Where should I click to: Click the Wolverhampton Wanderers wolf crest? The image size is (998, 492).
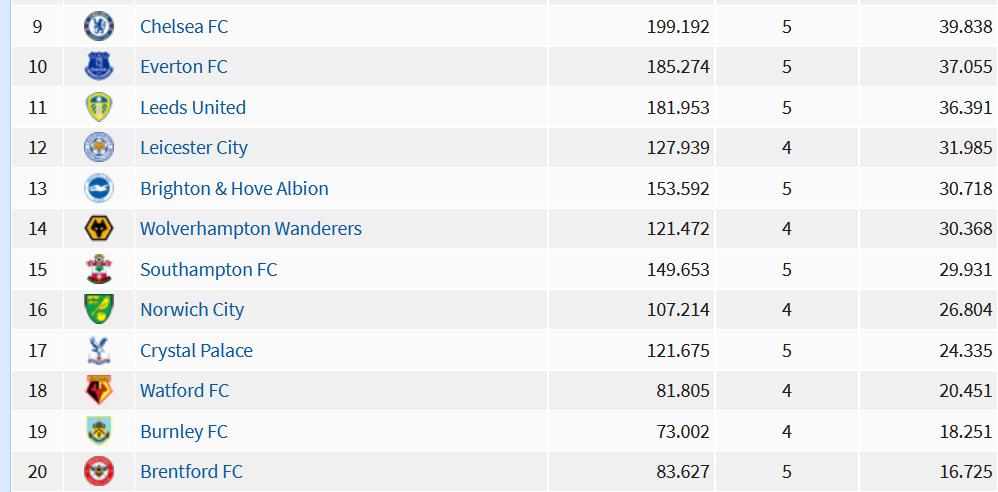pos(99,228)
